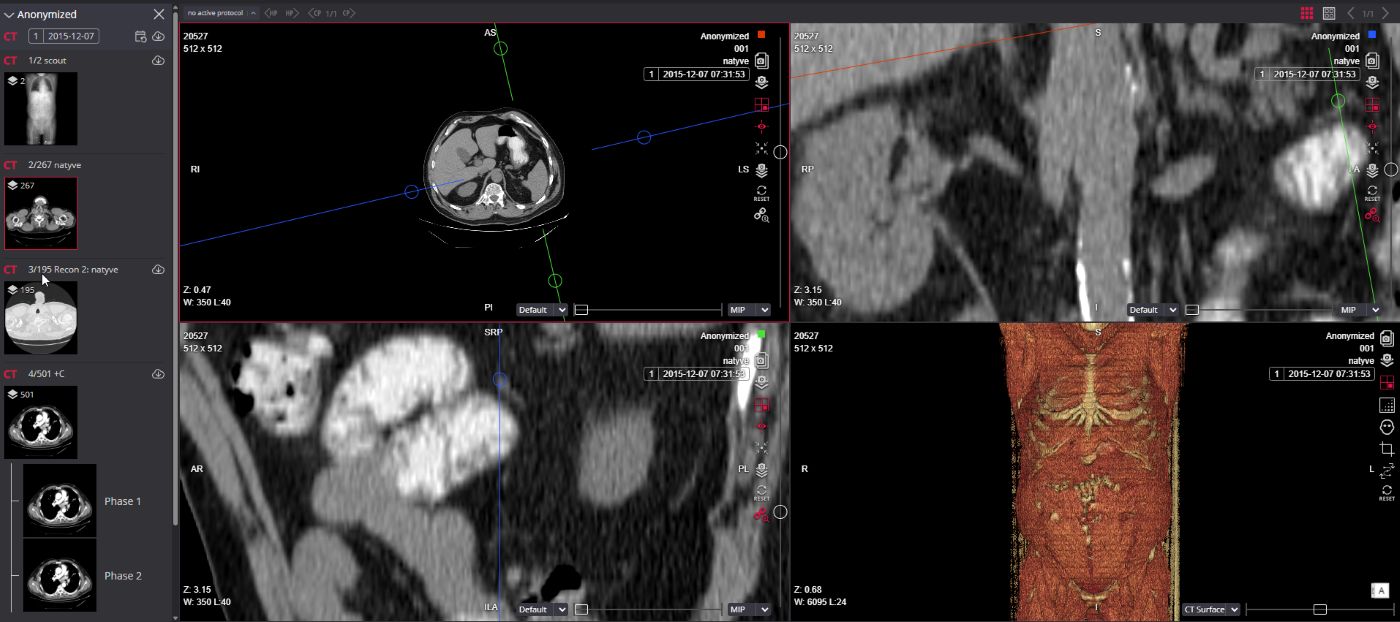Click the blue color marker of coronal view

point(1371,35)
